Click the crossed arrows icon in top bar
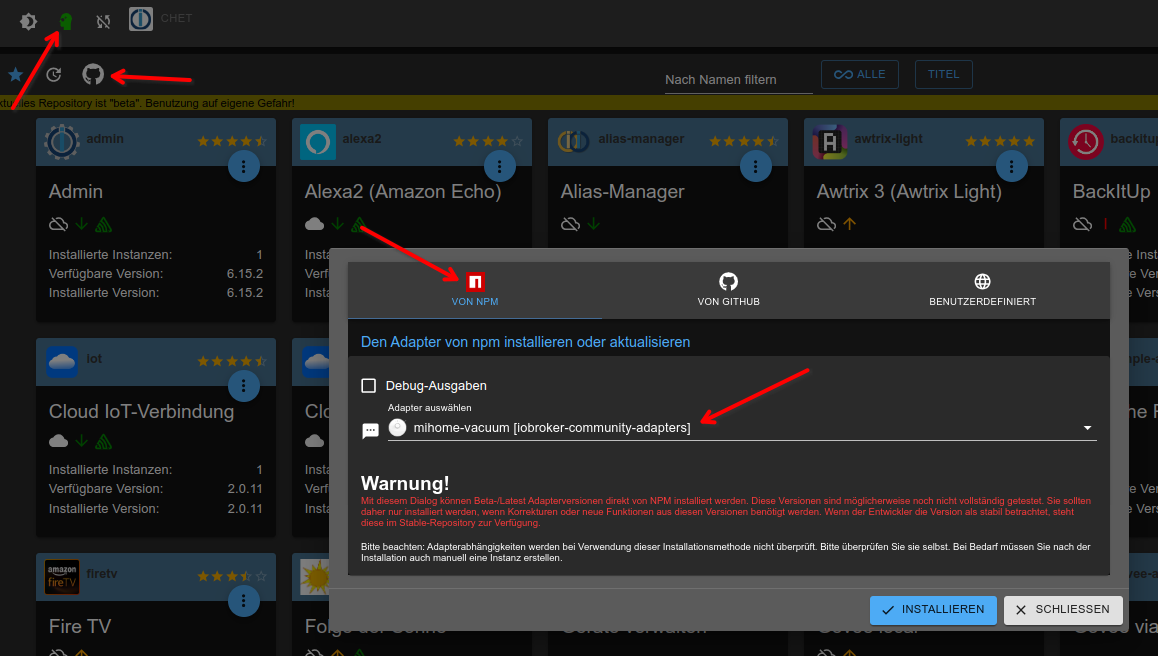The width and height of the screenshot is (1158, 656). 103,21
